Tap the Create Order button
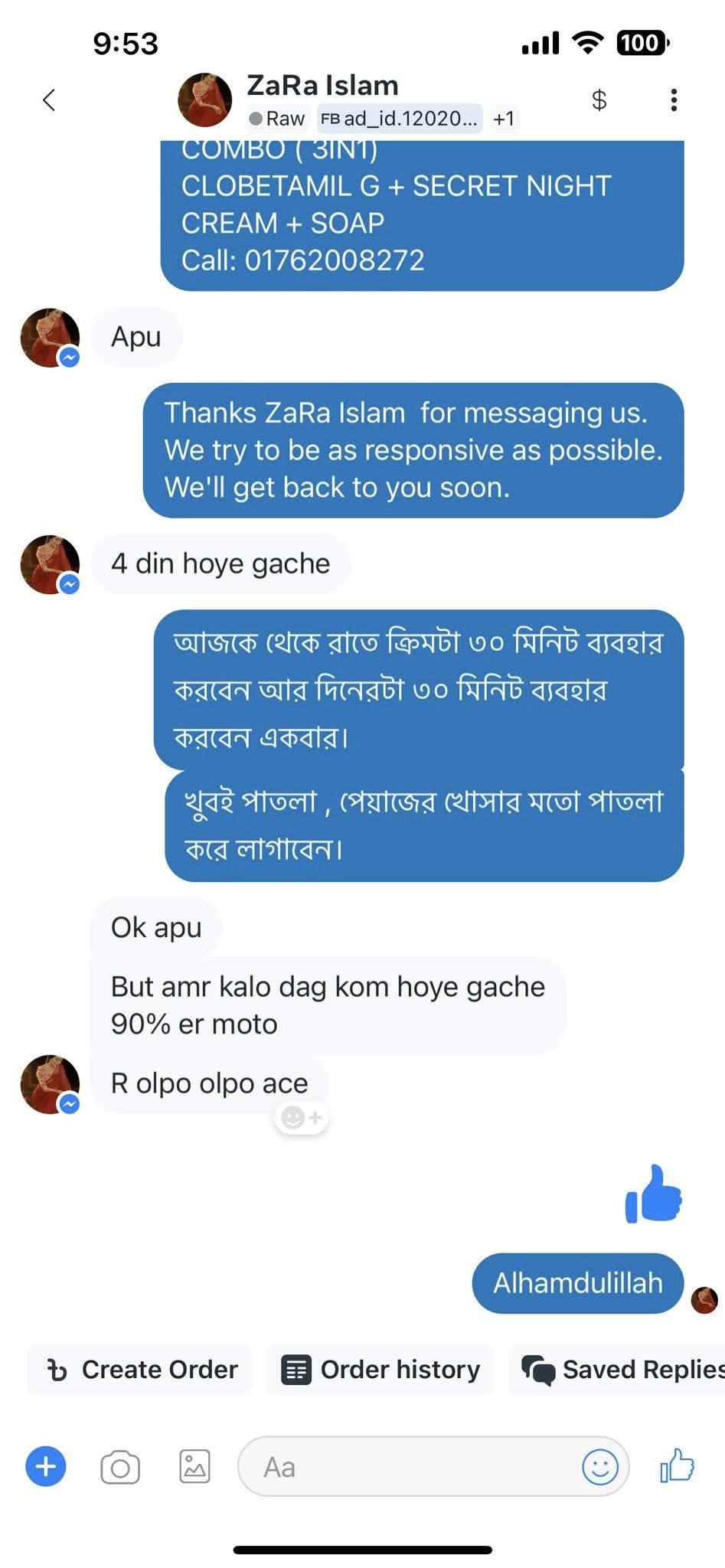The width and height of the screenshot is (725, 1568). coord(141,1370)
